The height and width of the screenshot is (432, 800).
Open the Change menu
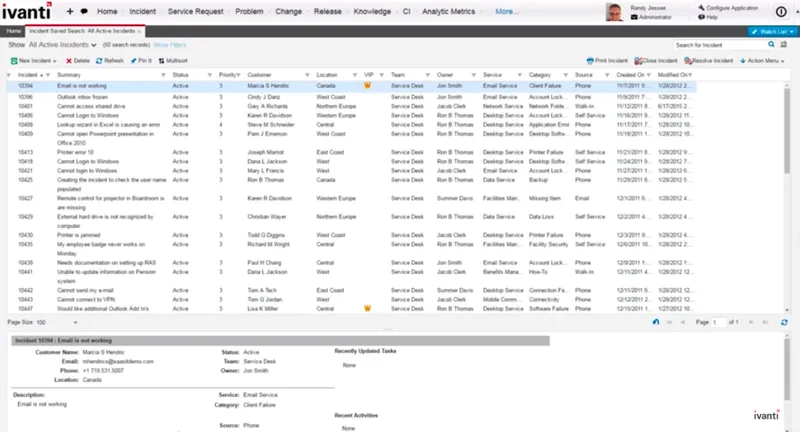click(288, 11)
